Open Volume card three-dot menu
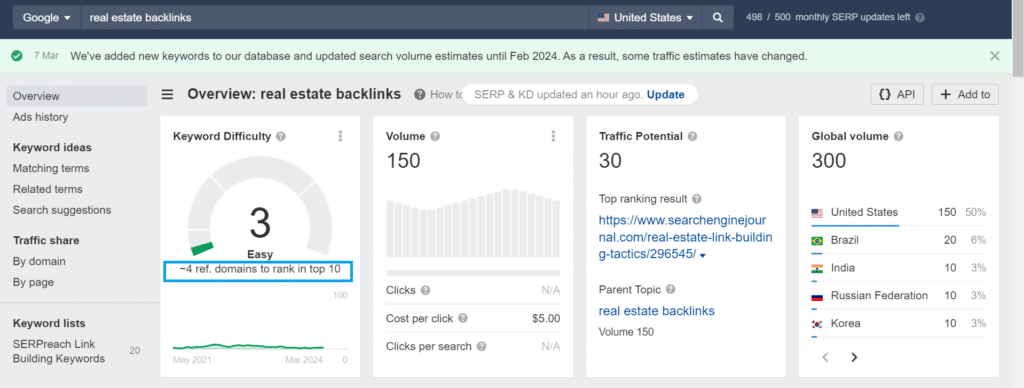 (553, 136)
